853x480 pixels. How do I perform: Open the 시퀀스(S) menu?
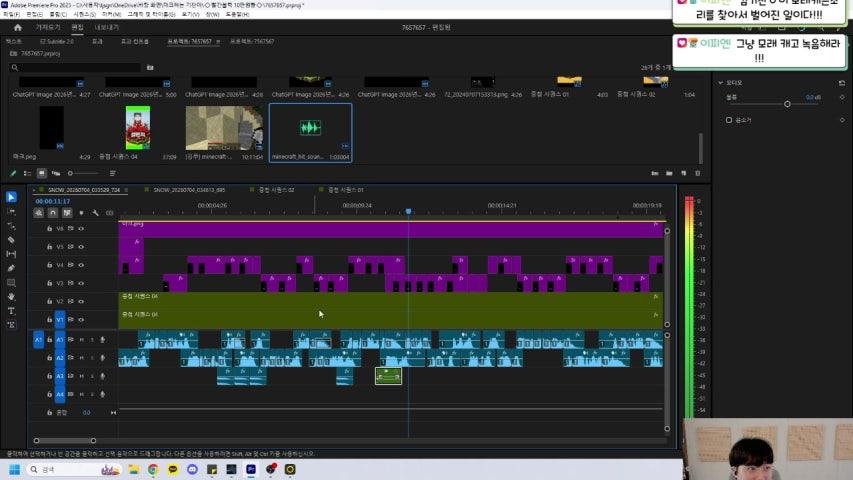point(84,14)
